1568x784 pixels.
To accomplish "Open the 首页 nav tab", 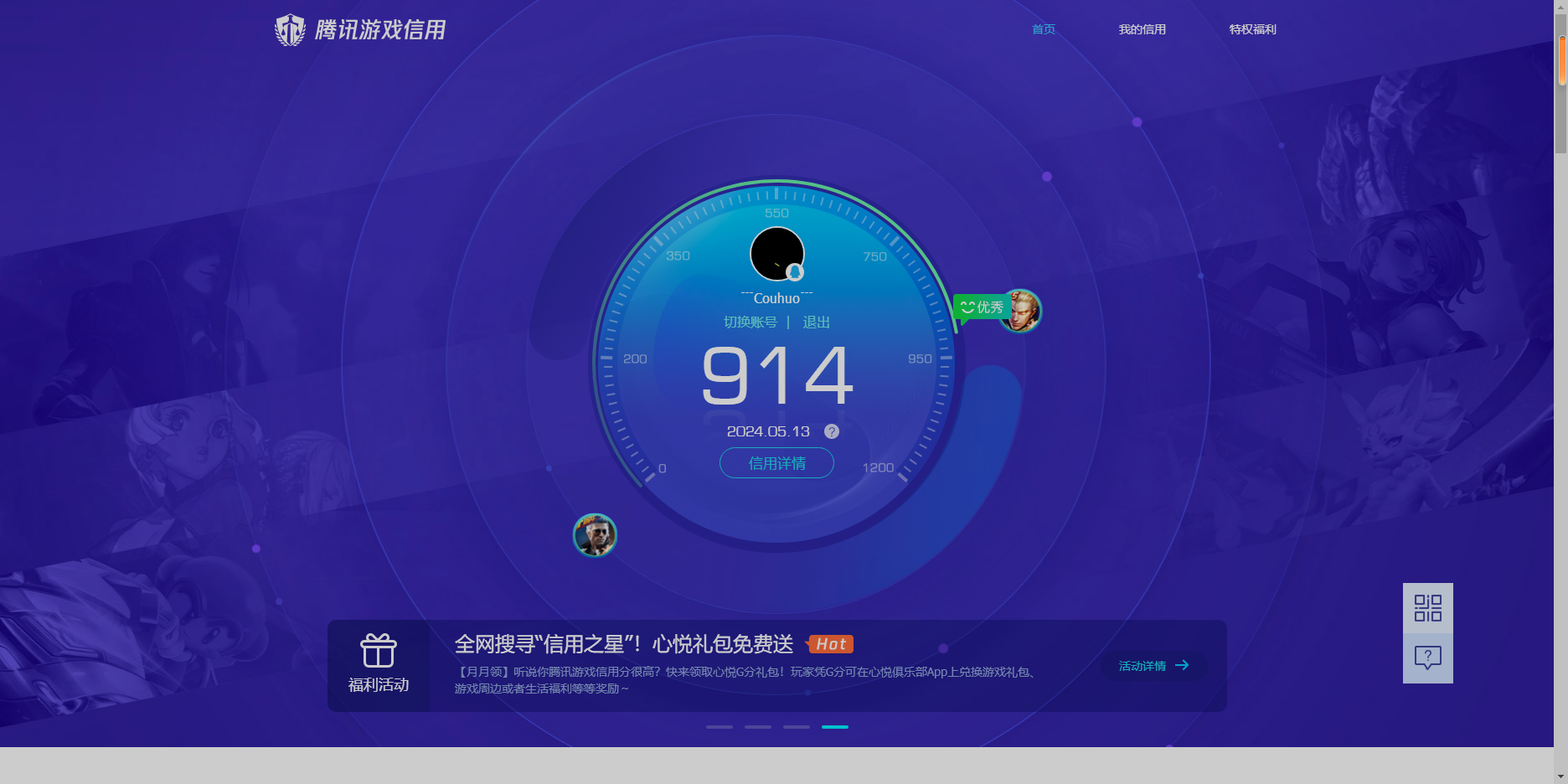I will pos(1044,29).
